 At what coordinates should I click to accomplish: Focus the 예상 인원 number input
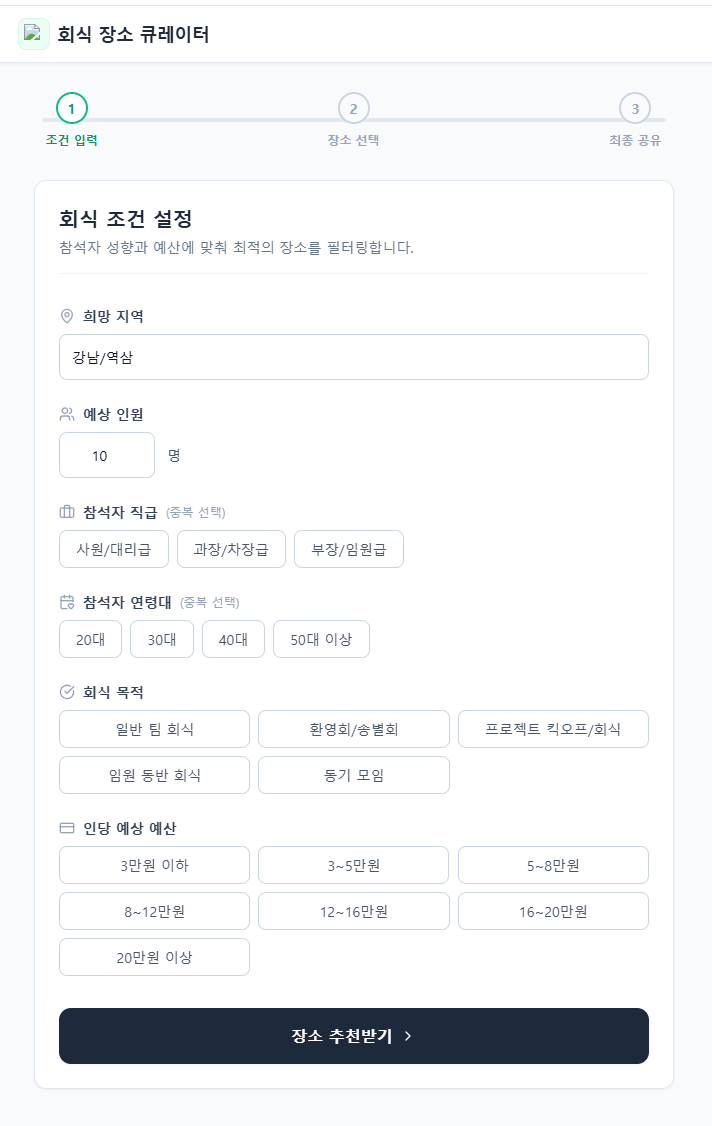[107, 455]
